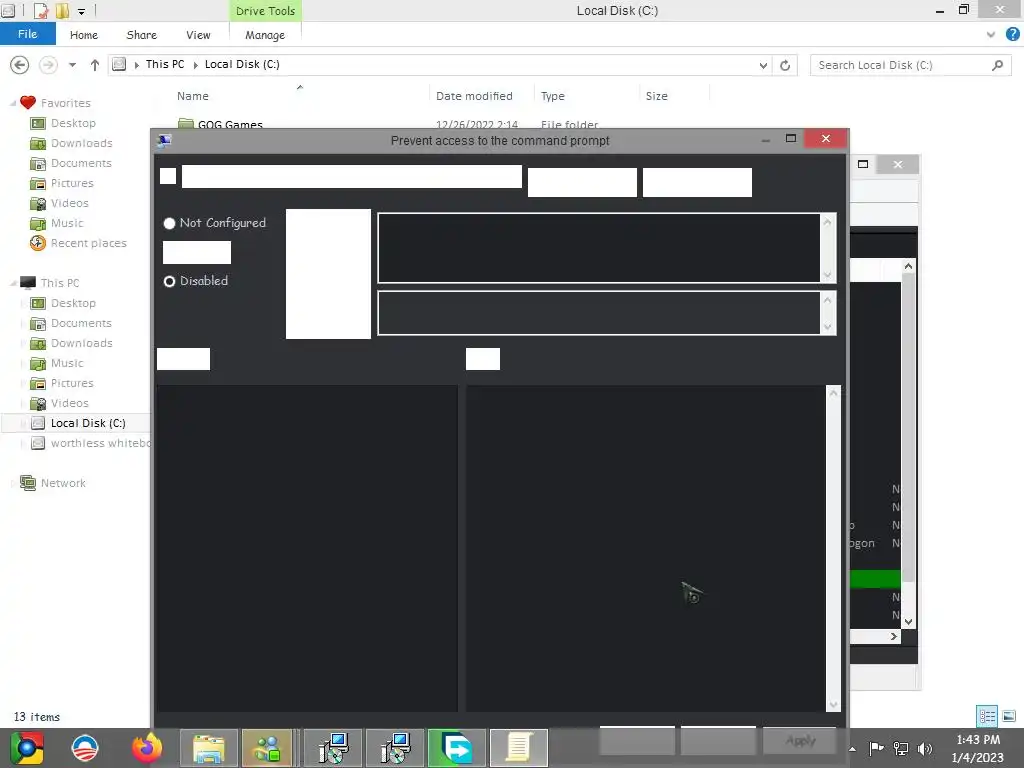Click This PC in the address bar

coord(165,64)
